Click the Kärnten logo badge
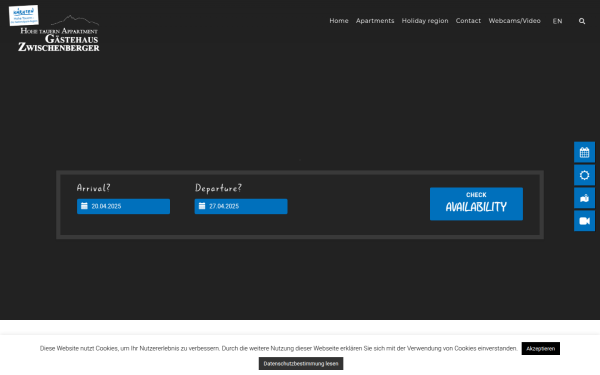 point(24,15)
